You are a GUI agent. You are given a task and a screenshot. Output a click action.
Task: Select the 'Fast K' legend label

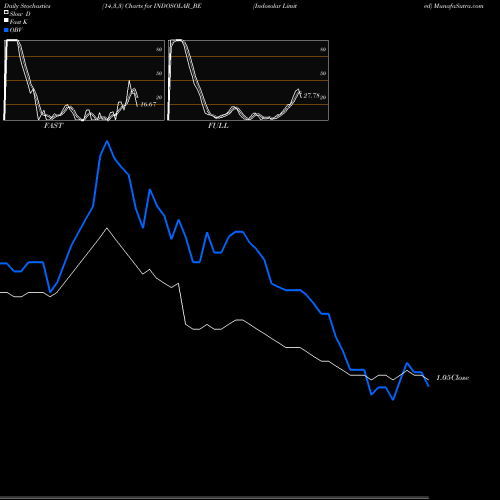(x=19, y=22)
